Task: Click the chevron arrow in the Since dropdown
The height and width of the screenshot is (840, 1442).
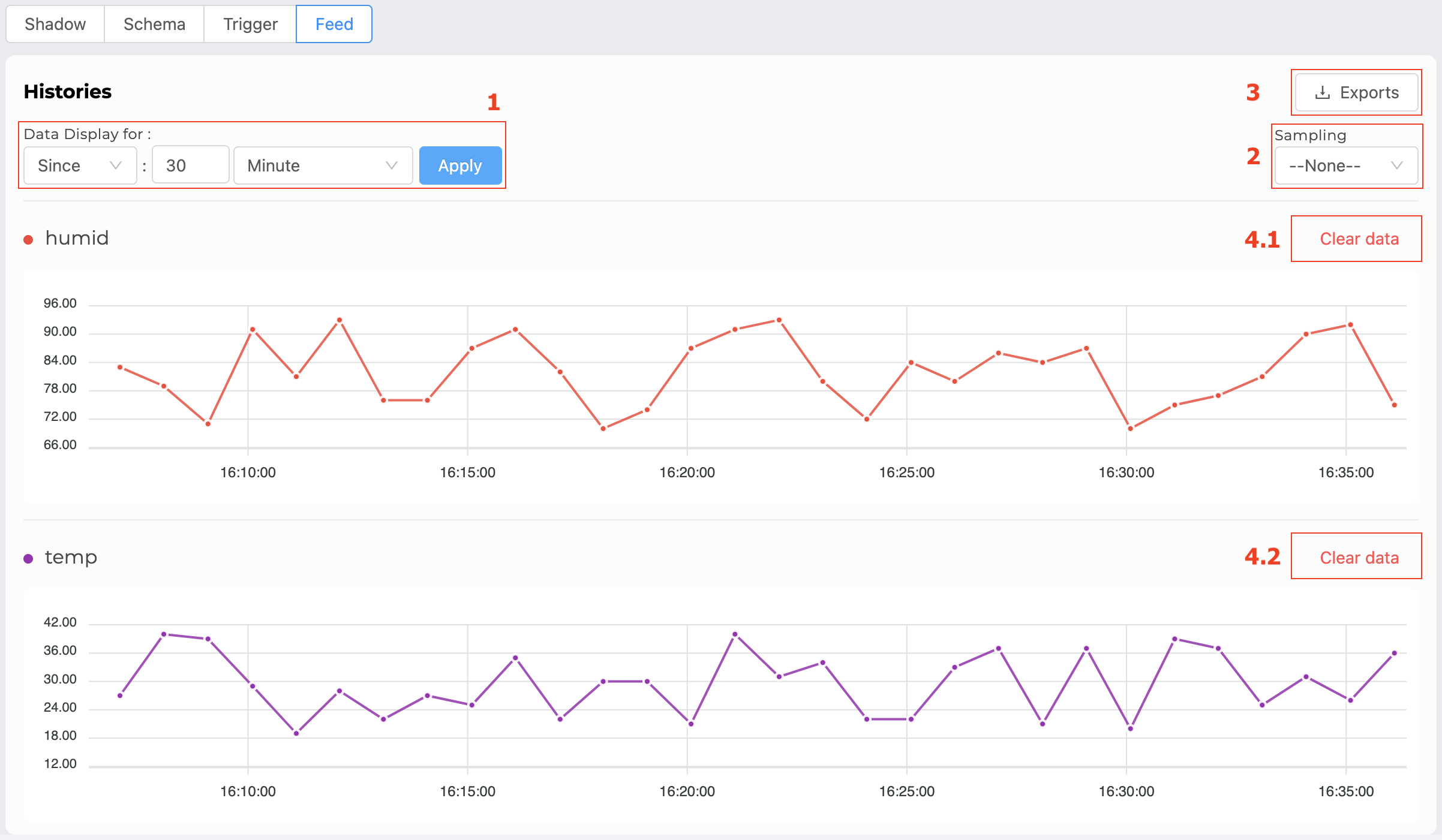Action: pos(116,165)
